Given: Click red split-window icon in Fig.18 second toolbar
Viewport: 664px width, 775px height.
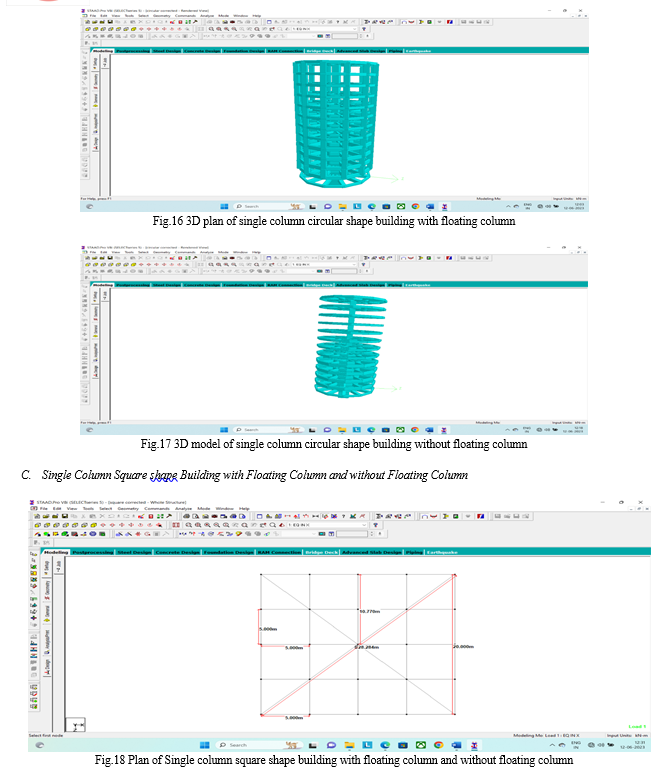Looking at the screenshot, I should 176,525.
